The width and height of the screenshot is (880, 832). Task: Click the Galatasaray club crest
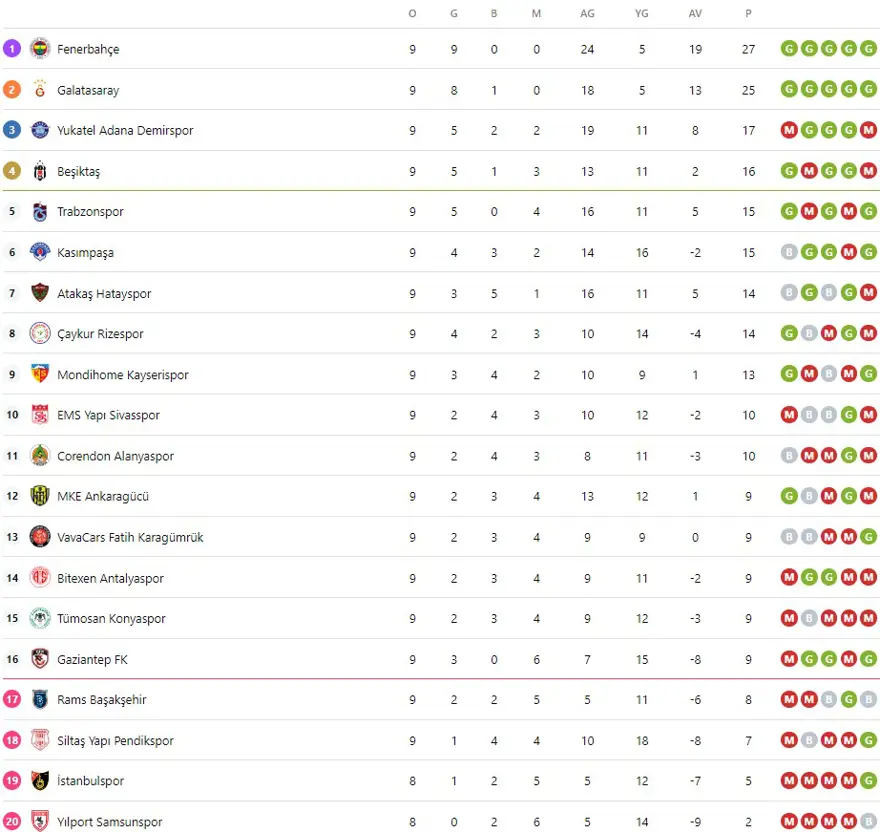coord(40,90)
